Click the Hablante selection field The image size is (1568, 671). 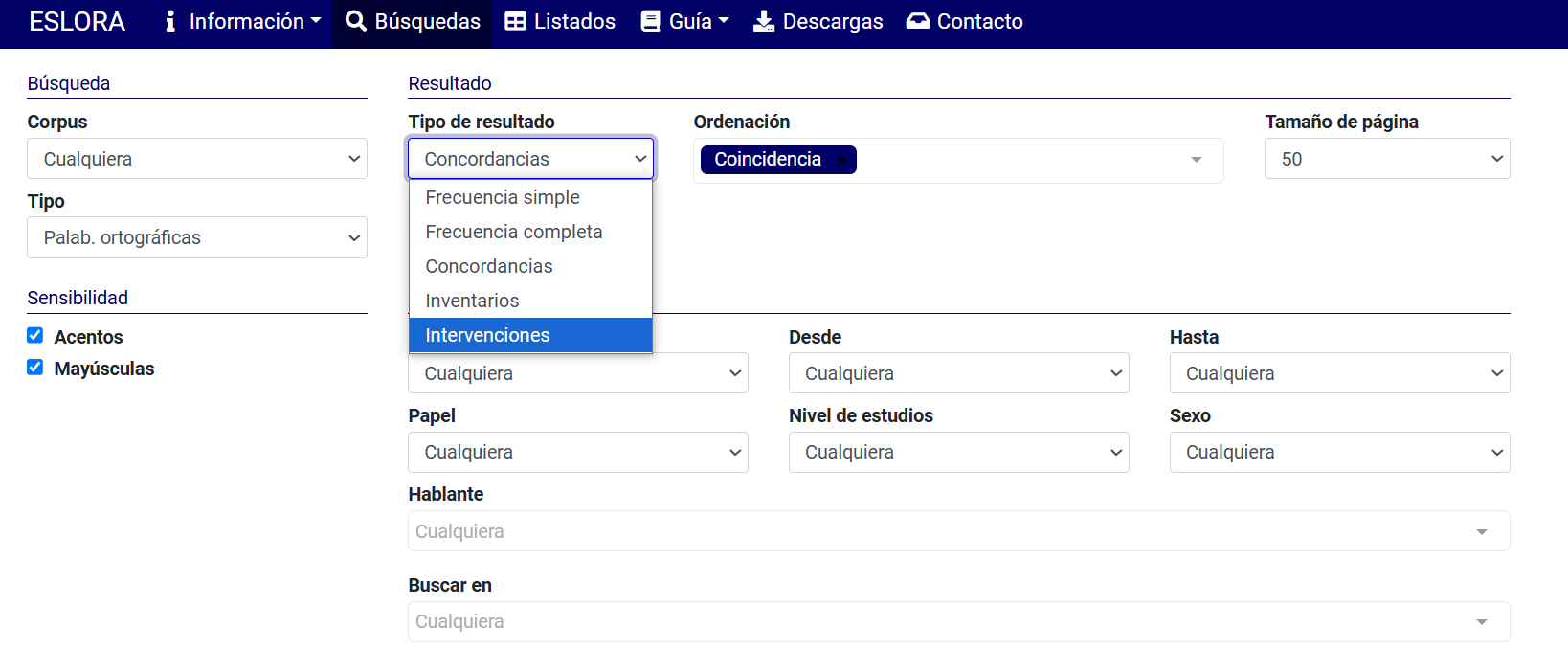[957, 531]
